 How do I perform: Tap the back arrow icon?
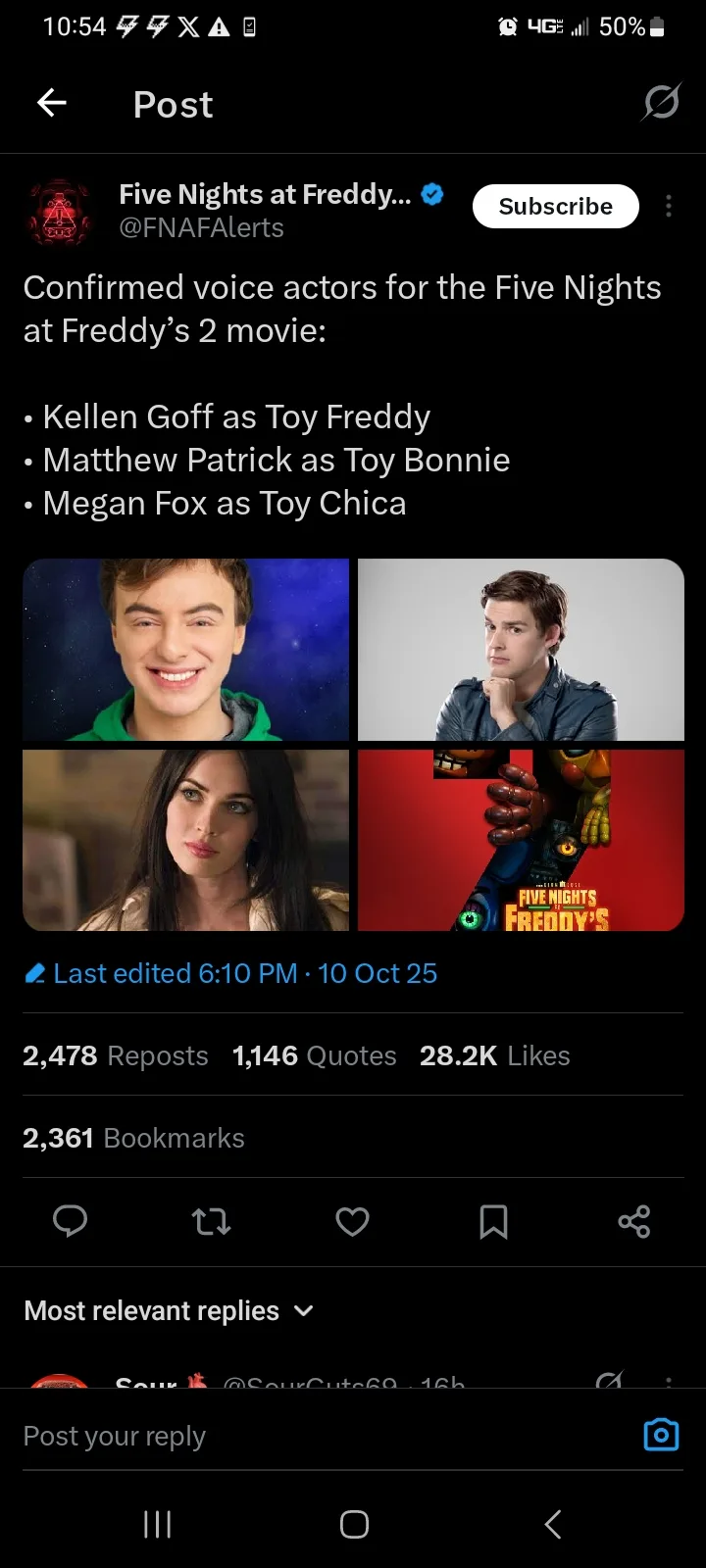52,103
